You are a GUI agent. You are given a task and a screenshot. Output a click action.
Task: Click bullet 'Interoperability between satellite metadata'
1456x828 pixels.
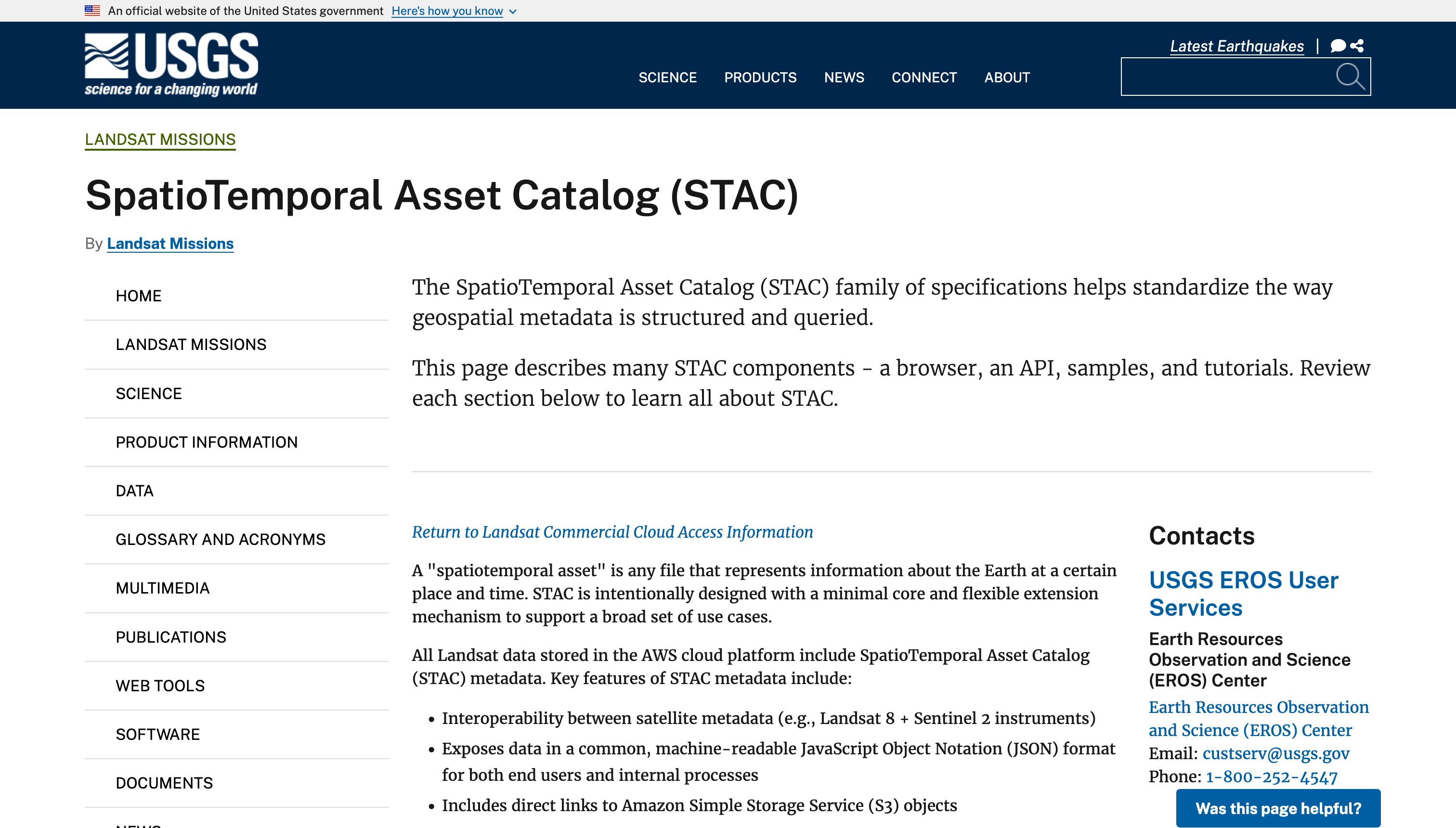pyautogui.click(x=768, y=718)
